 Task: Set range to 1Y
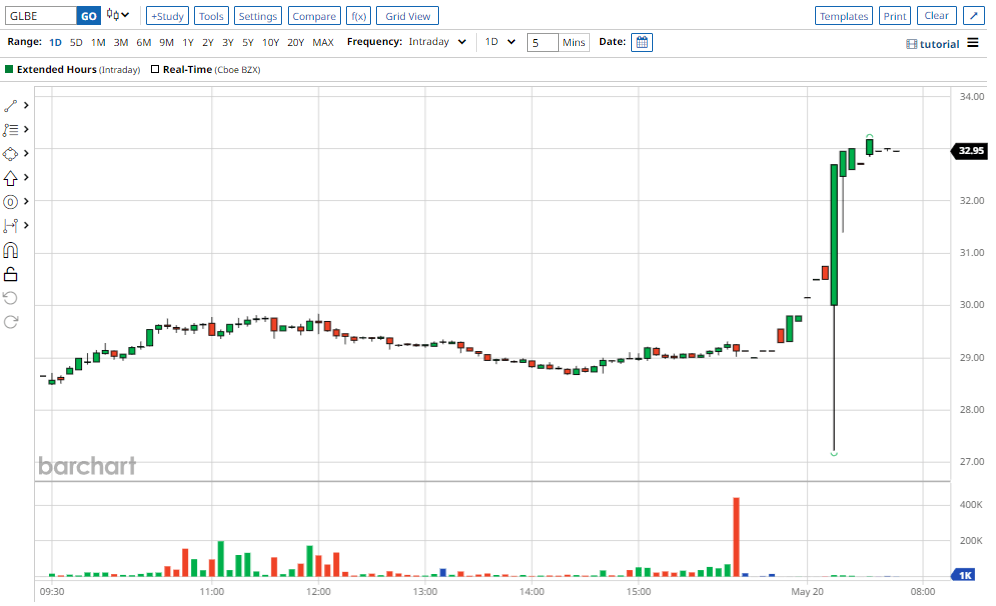[x=188, y=43]
